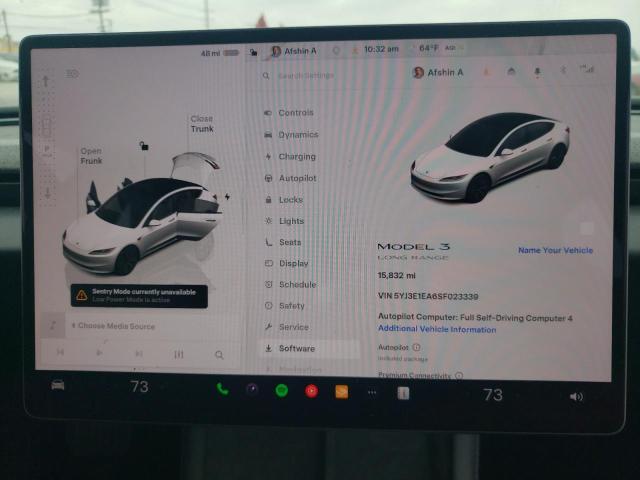The width and height of the screenshot is (640, 480).
Task: Open the volume speaker control
Action: (x=576, y=396)
